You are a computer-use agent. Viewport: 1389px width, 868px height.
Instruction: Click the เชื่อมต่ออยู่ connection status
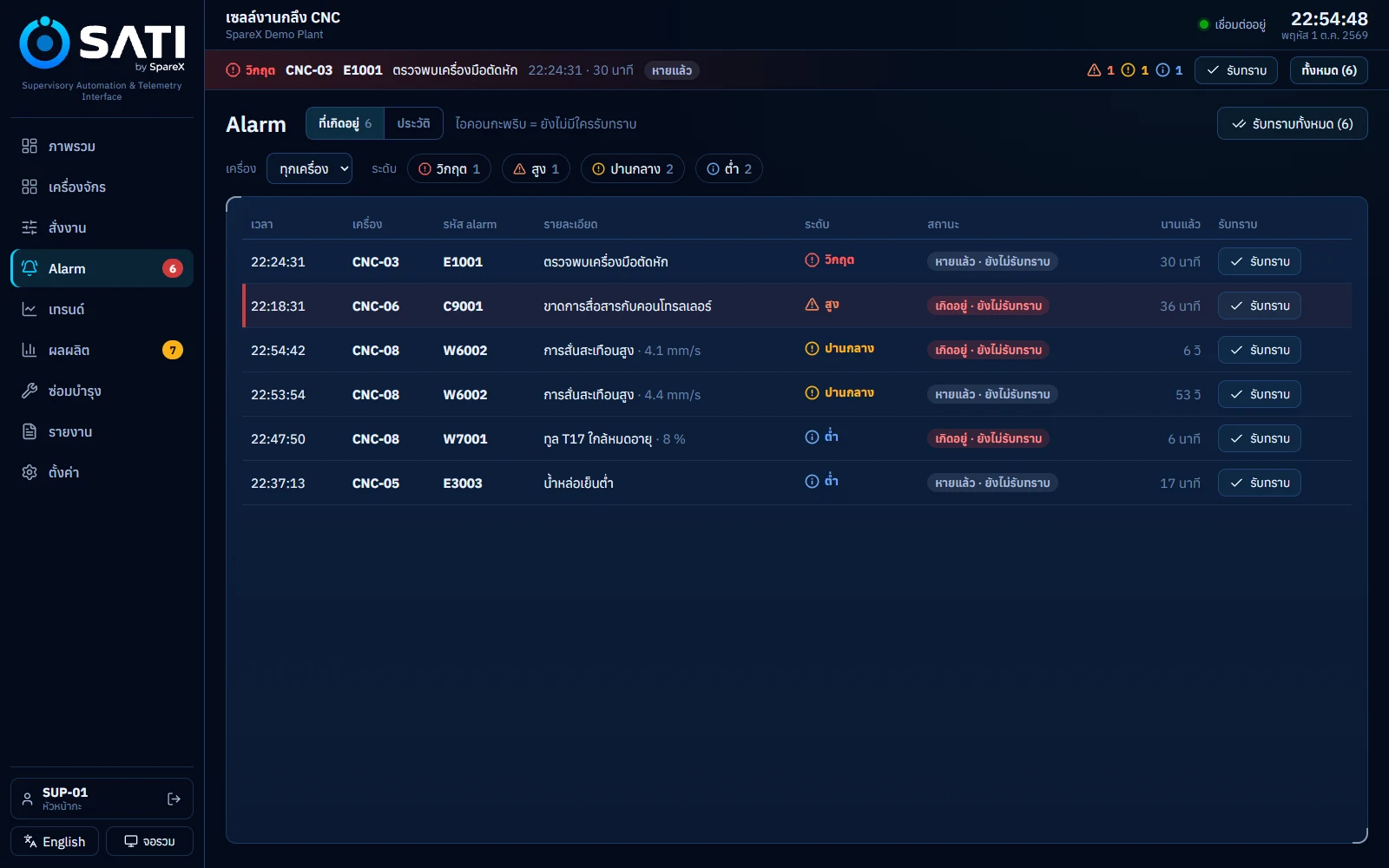(x=1232, y=24)
